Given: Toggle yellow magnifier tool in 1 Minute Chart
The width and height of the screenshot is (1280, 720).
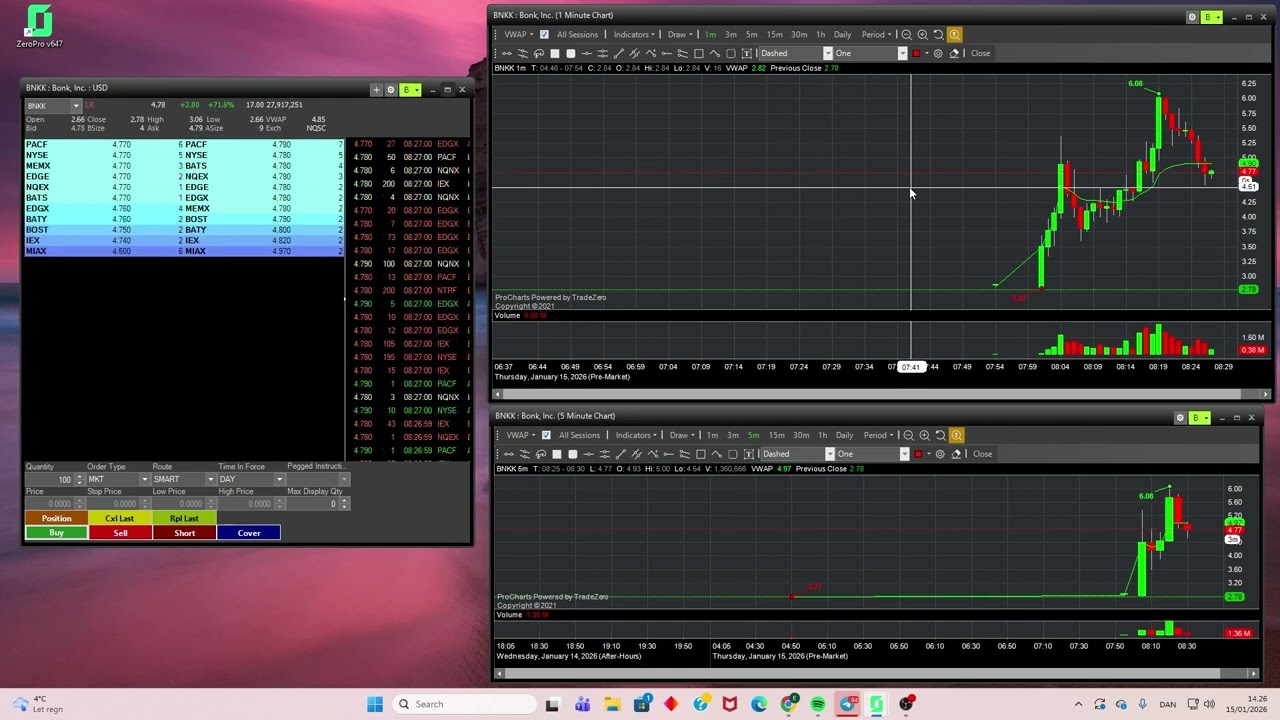Looking at the screenshot, I should (x=955, y=35).
